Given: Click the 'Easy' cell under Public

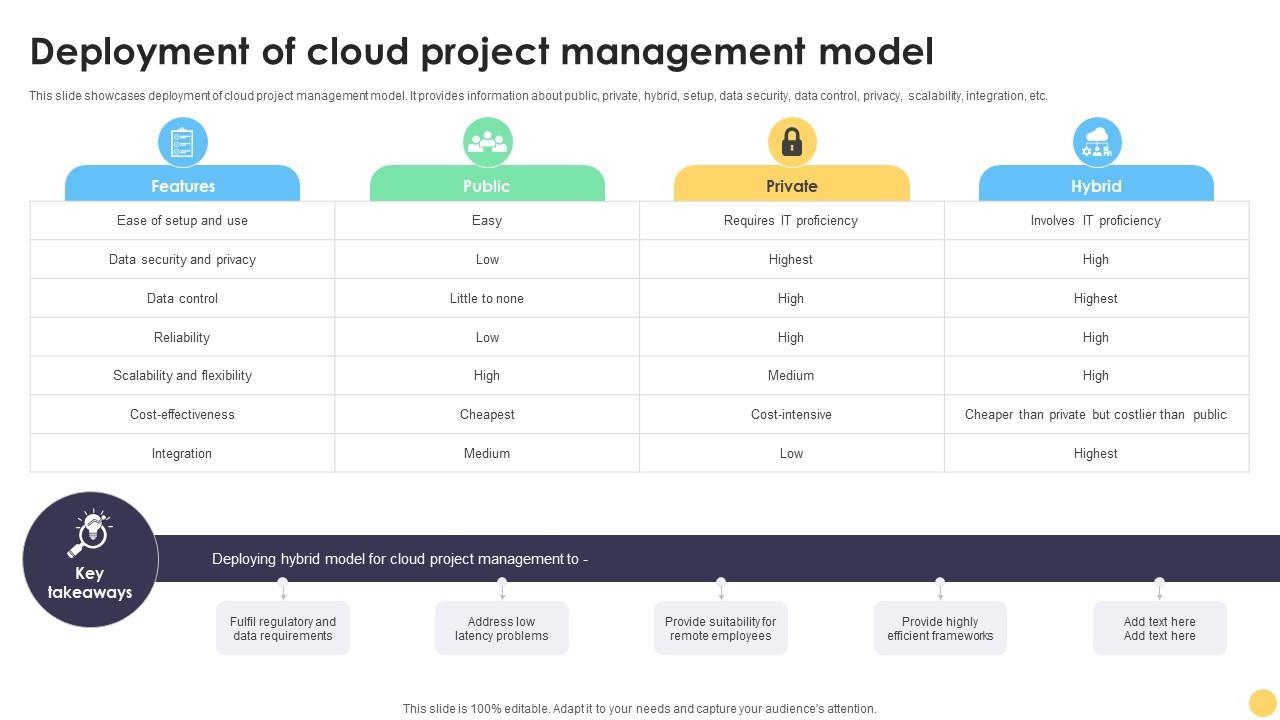Looking at the screenshot, I should point(487,220).
